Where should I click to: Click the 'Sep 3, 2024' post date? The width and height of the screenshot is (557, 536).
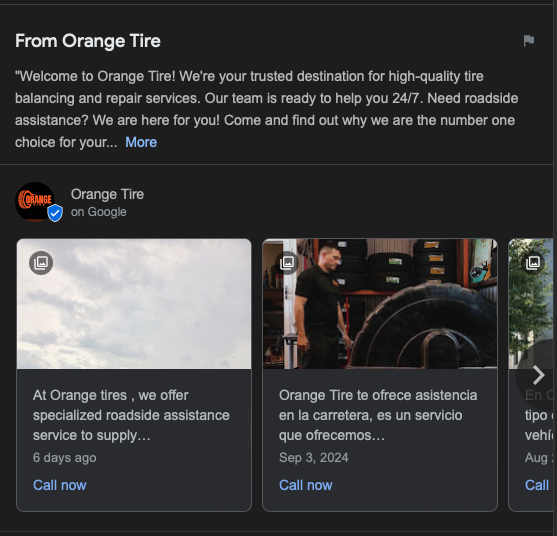[x=314, y=458]
